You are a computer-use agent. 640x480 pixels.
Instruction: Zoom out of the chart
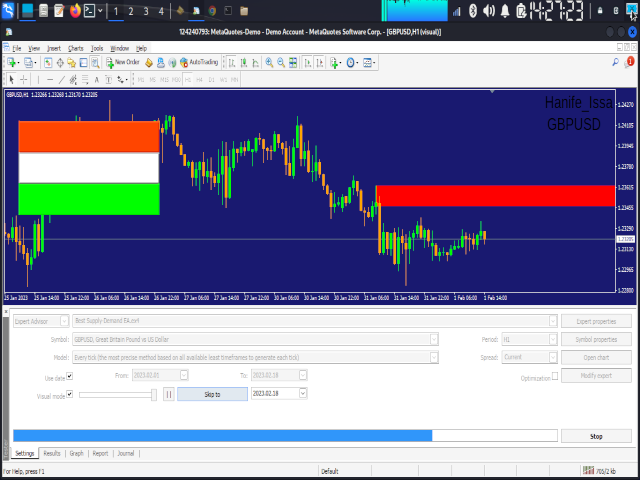[281, 62]
